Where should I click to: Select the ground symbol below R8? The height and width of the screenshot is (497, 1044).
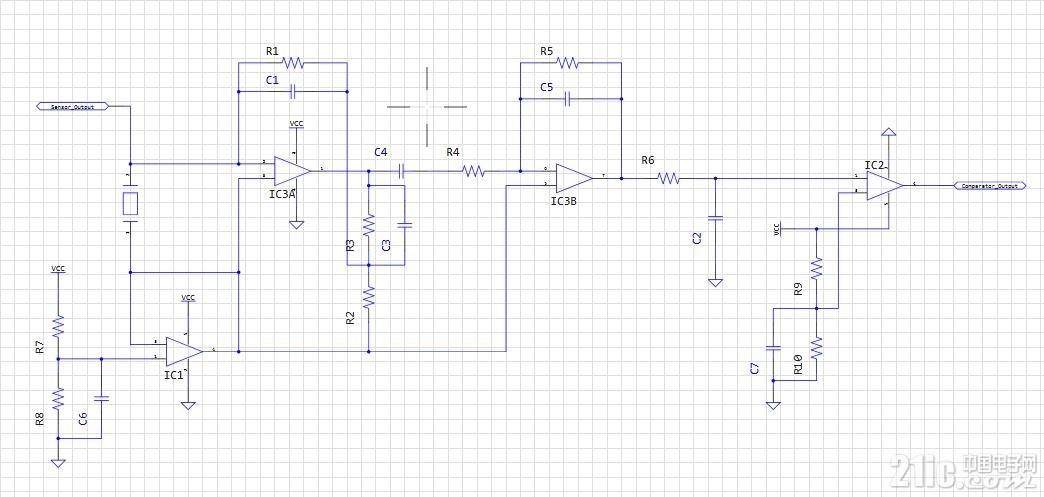click(x=58, y=463)
